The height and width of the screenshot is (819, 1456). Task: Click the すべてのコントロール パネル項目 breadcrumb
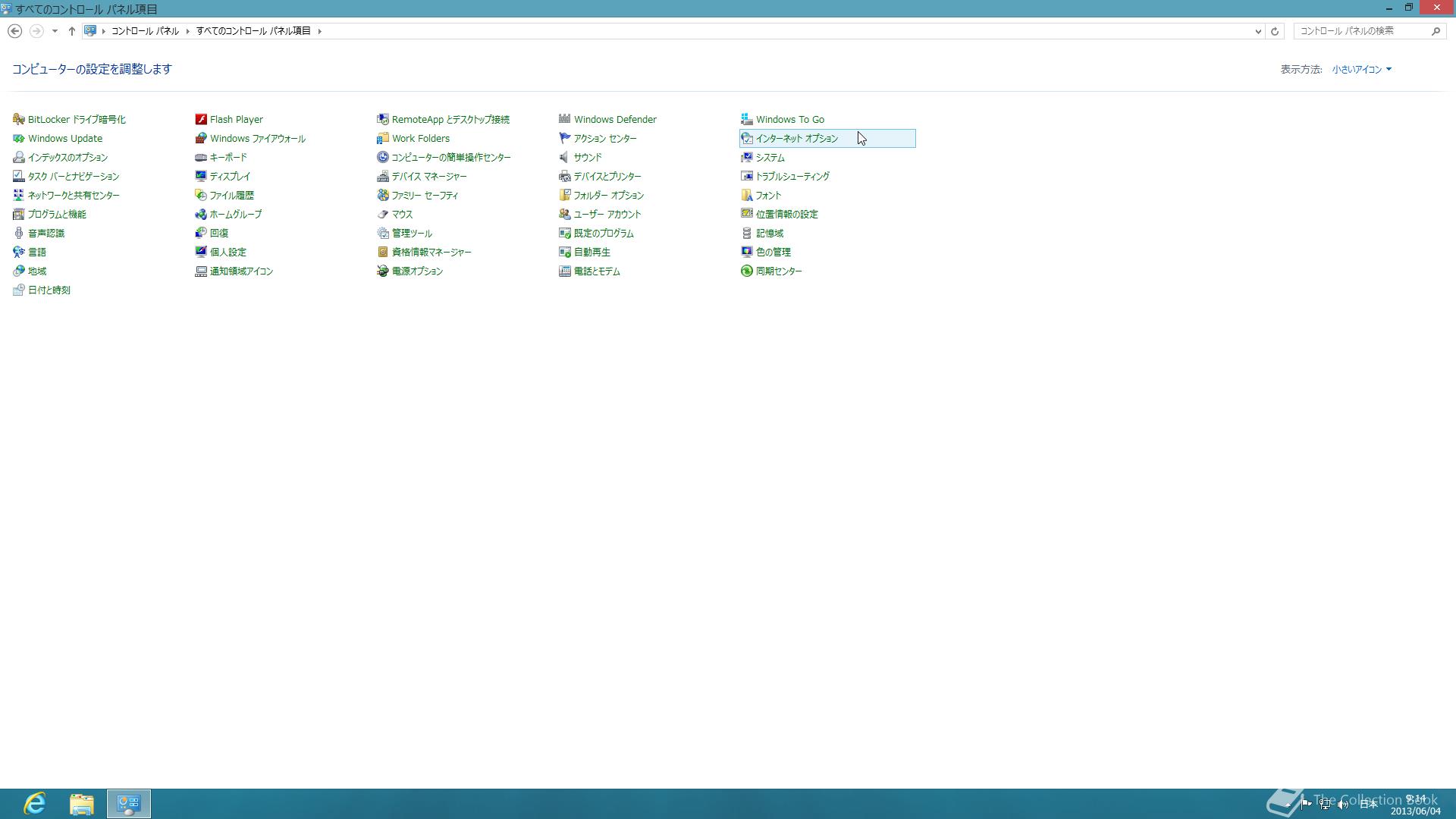click(253, 31)
